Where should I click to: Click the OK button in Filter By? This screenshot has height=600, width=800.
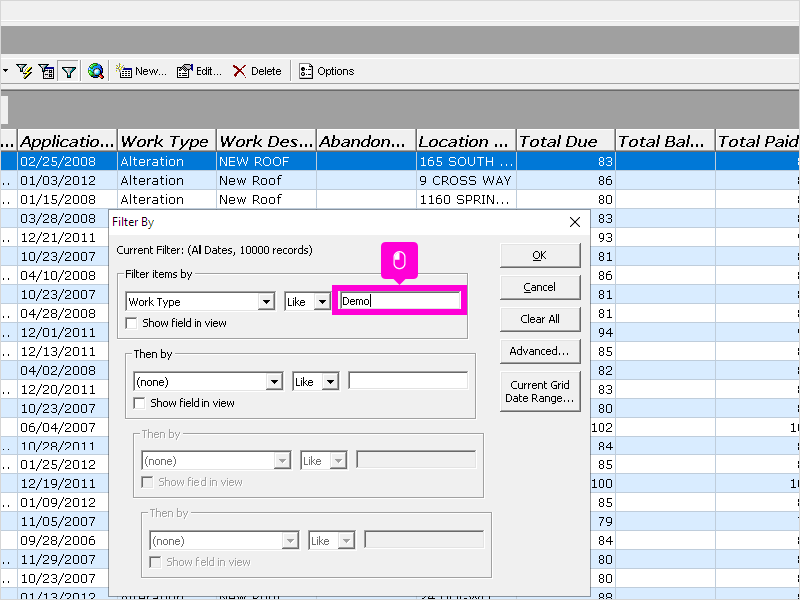[x=540, y=256]
